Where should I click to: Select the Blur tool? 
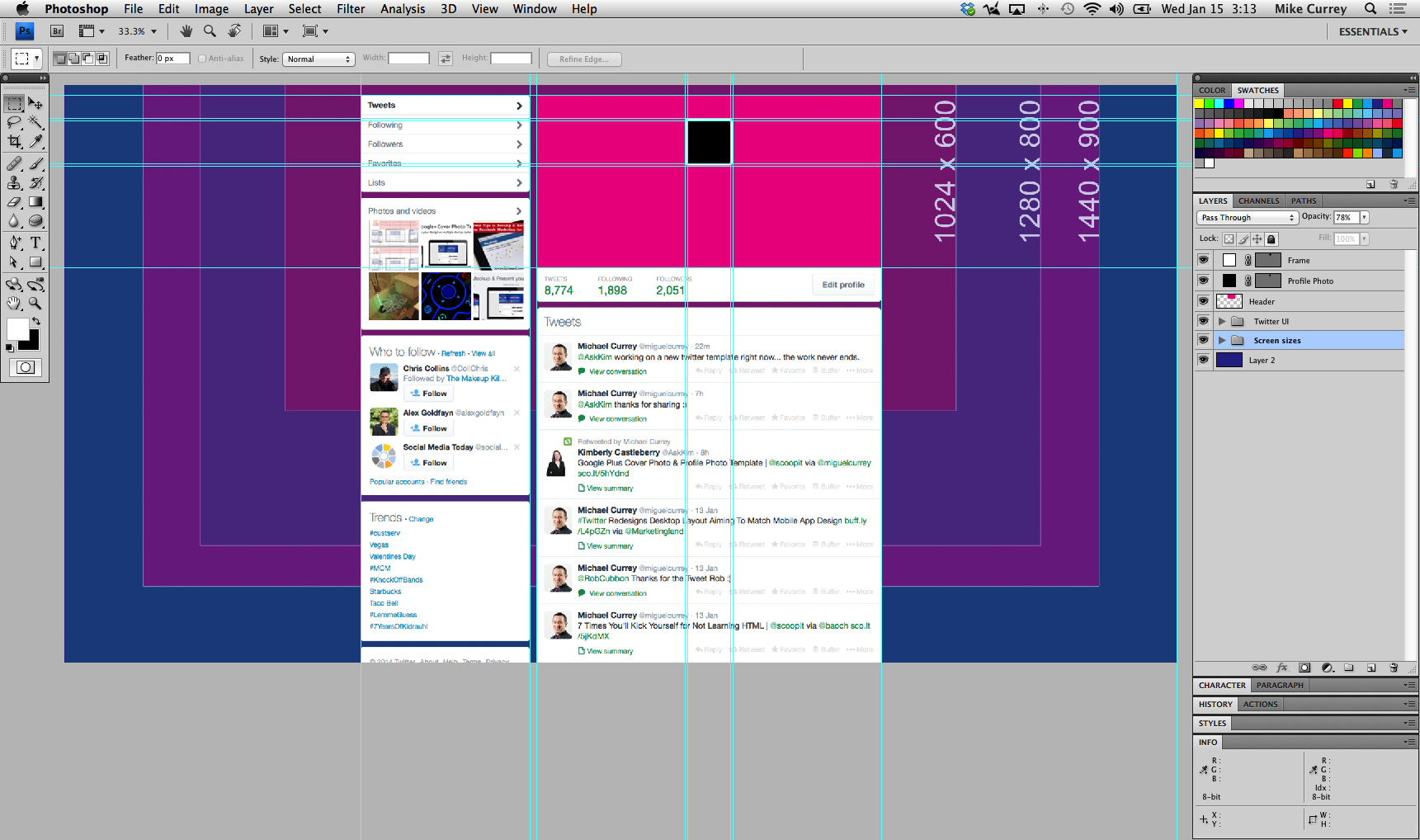click(14, 220)
